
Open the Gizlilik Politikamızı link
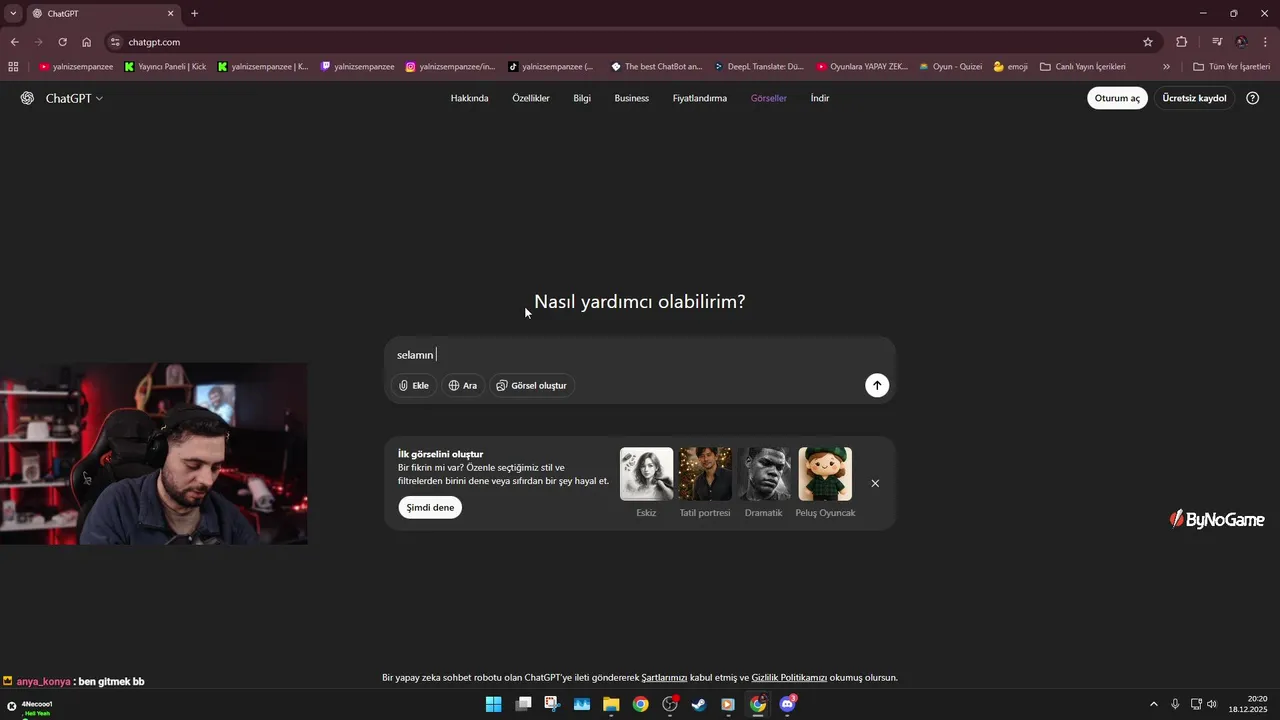tap(789, 677)
